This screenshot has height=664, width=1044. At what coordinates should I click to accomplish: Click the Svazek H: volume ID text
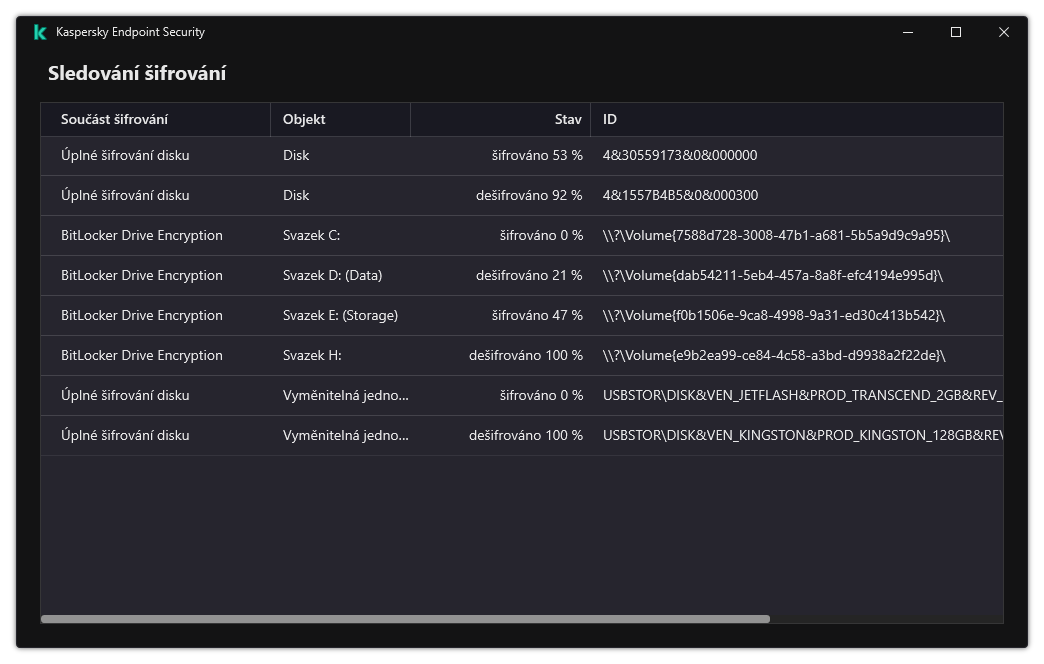coord(774,356)
